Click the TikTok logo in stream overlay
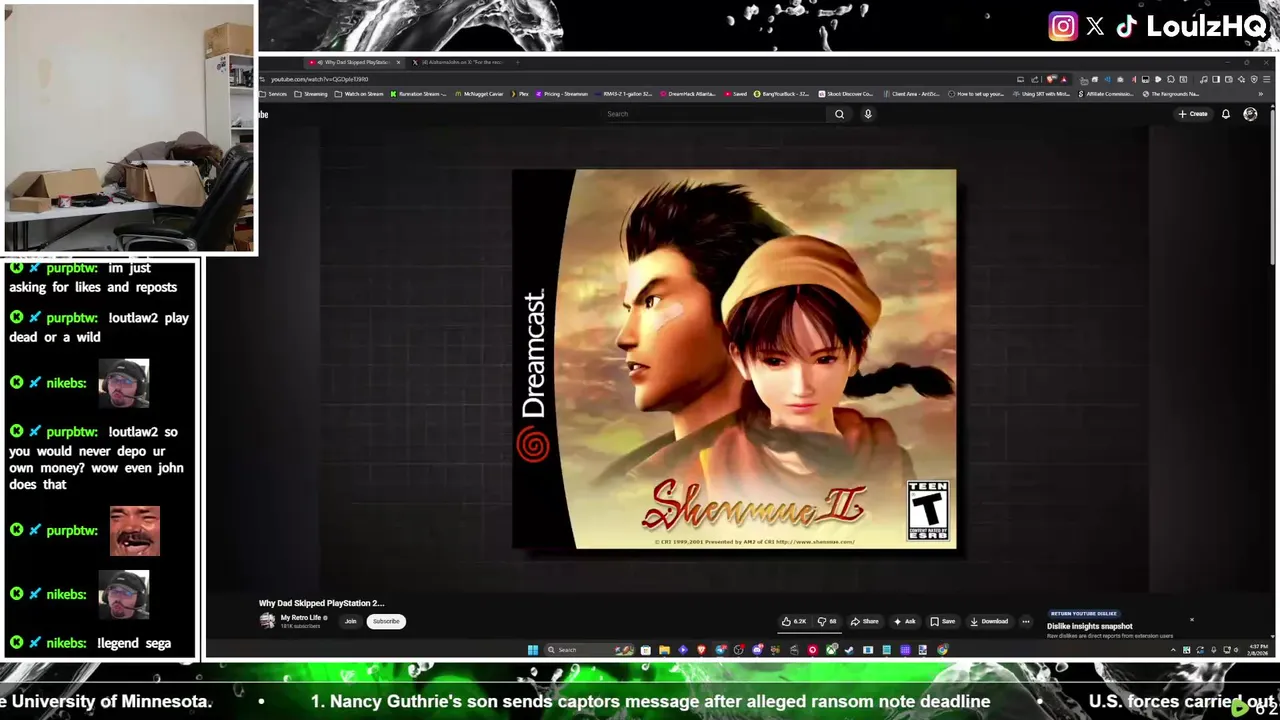1280x720 pixels. (1127, 27)
